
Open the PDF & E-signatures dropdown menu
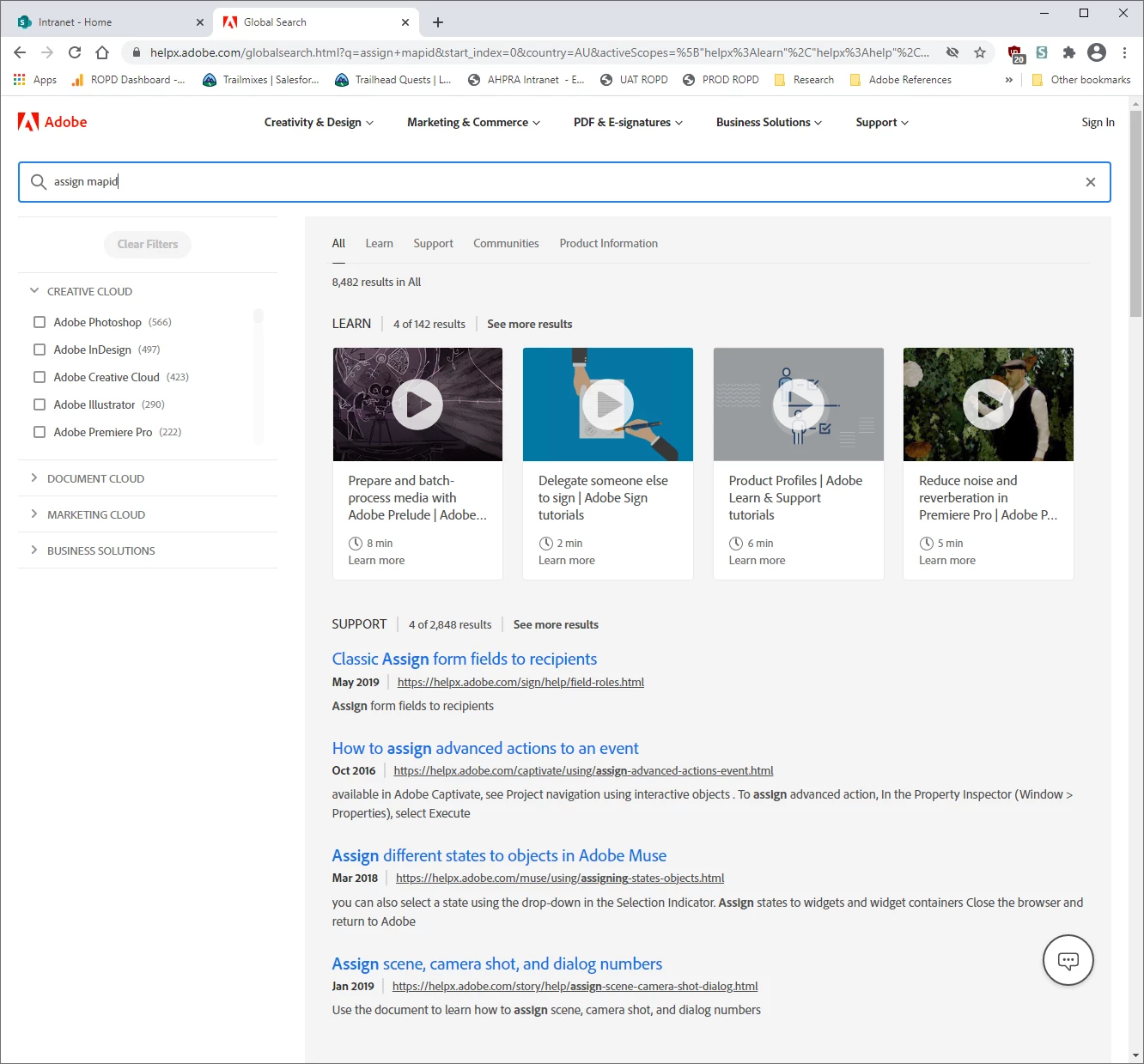point(628,122)
